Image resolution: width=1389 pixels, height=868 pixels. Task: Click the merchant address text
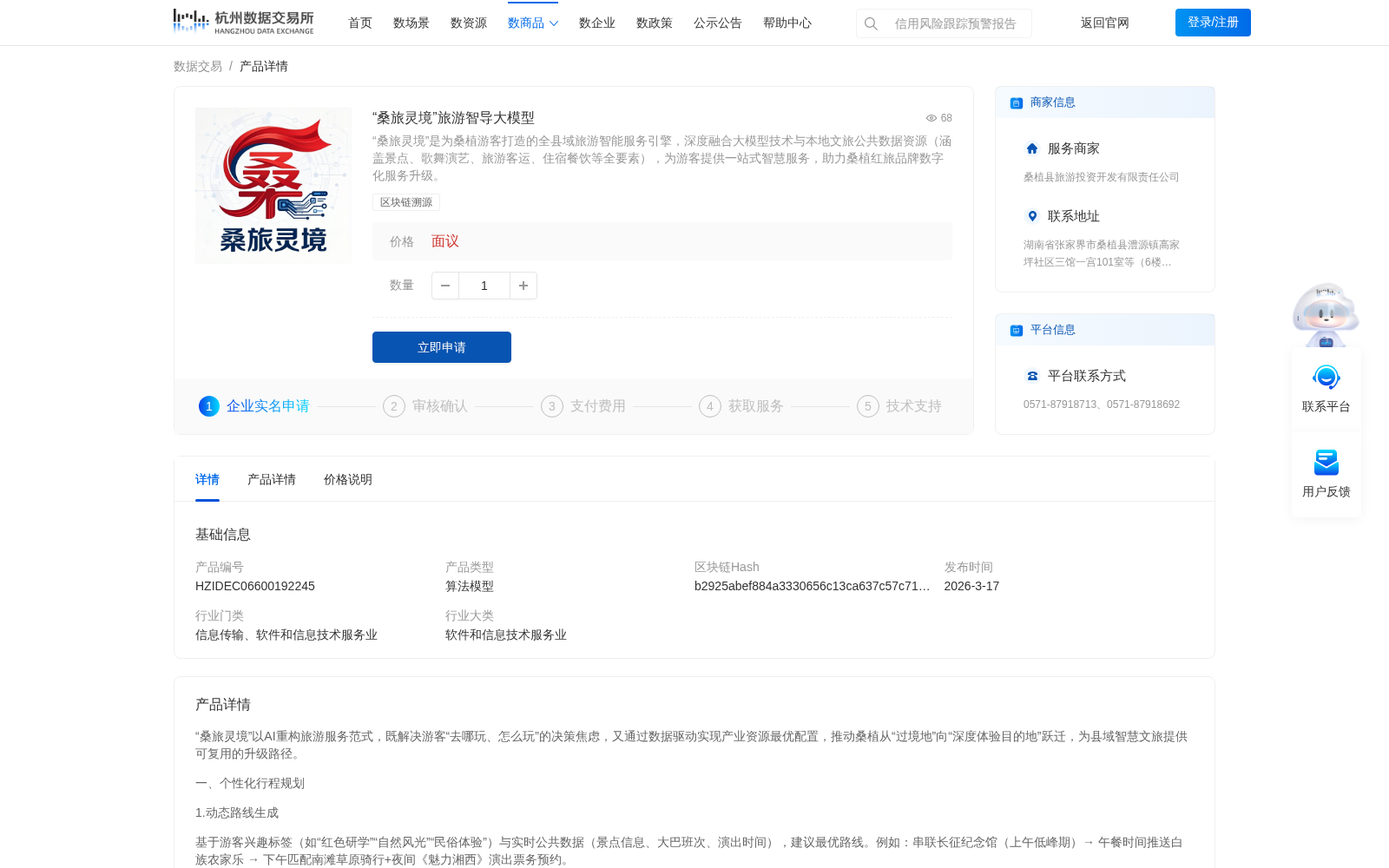tap(1102, 253)
